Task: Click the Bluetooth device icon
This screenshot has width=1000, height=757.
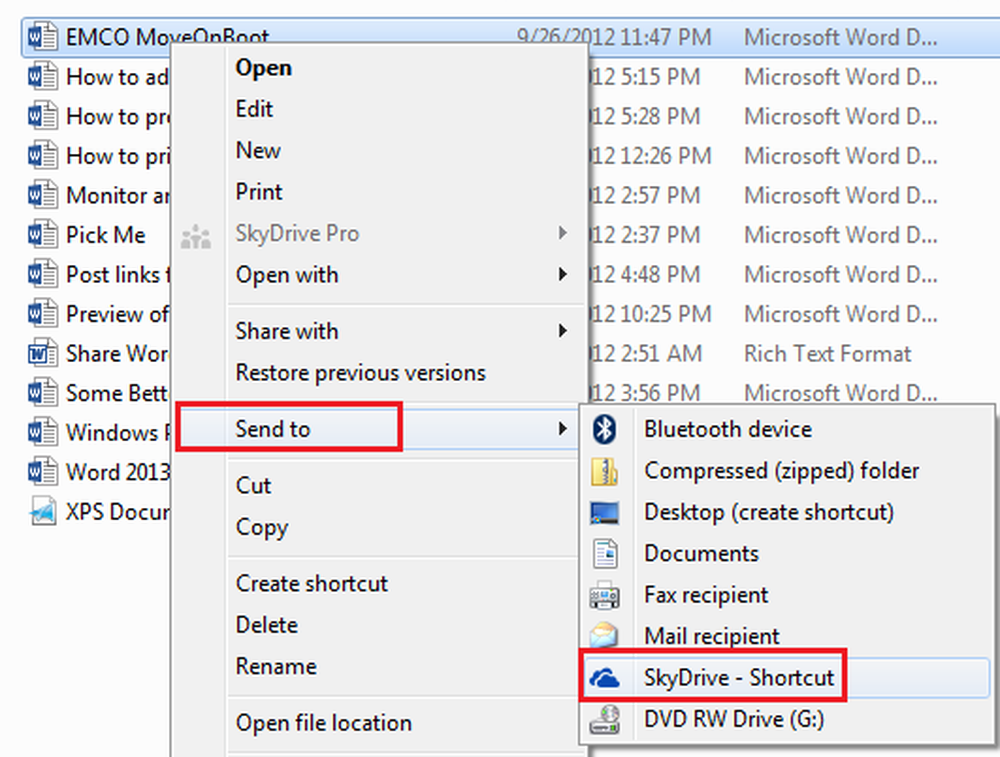Action: (604, 429)
